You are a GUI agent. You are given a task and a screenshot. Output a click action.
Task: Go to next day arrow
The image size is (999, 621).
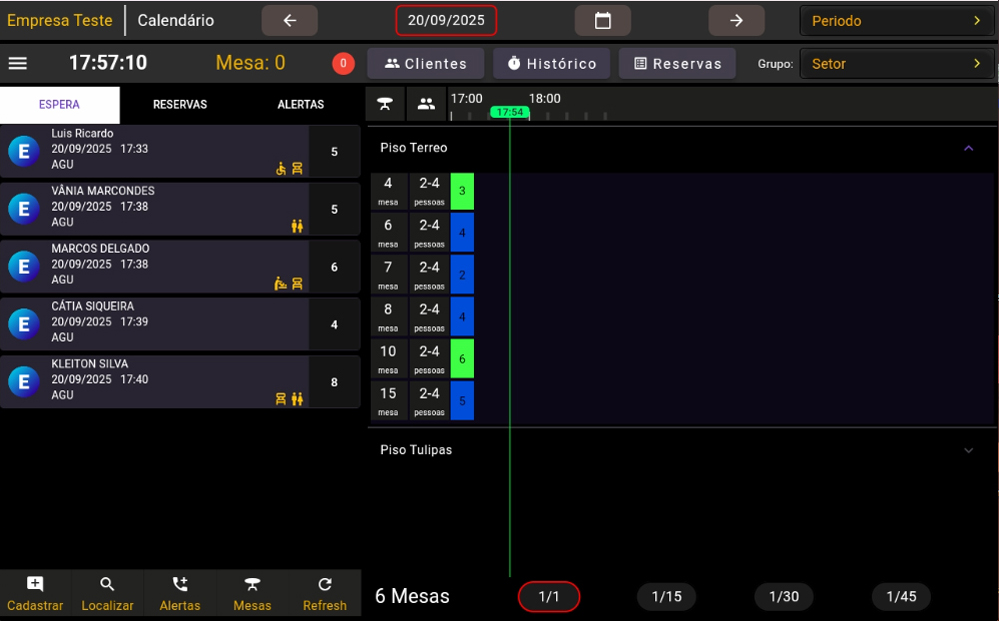coord(736,20)
